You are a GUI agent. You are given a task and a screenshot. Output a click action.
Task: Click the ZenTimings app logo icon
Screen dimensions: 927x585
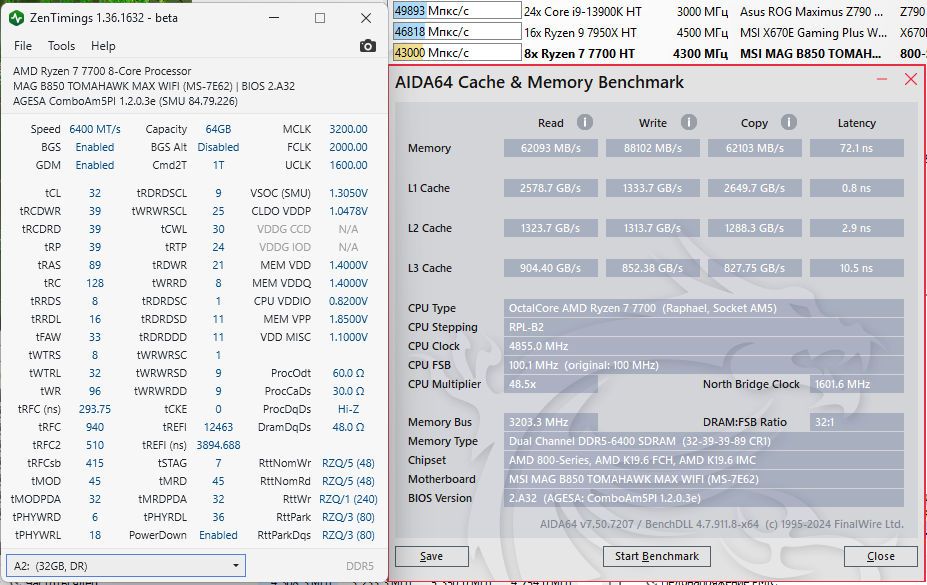17,18
